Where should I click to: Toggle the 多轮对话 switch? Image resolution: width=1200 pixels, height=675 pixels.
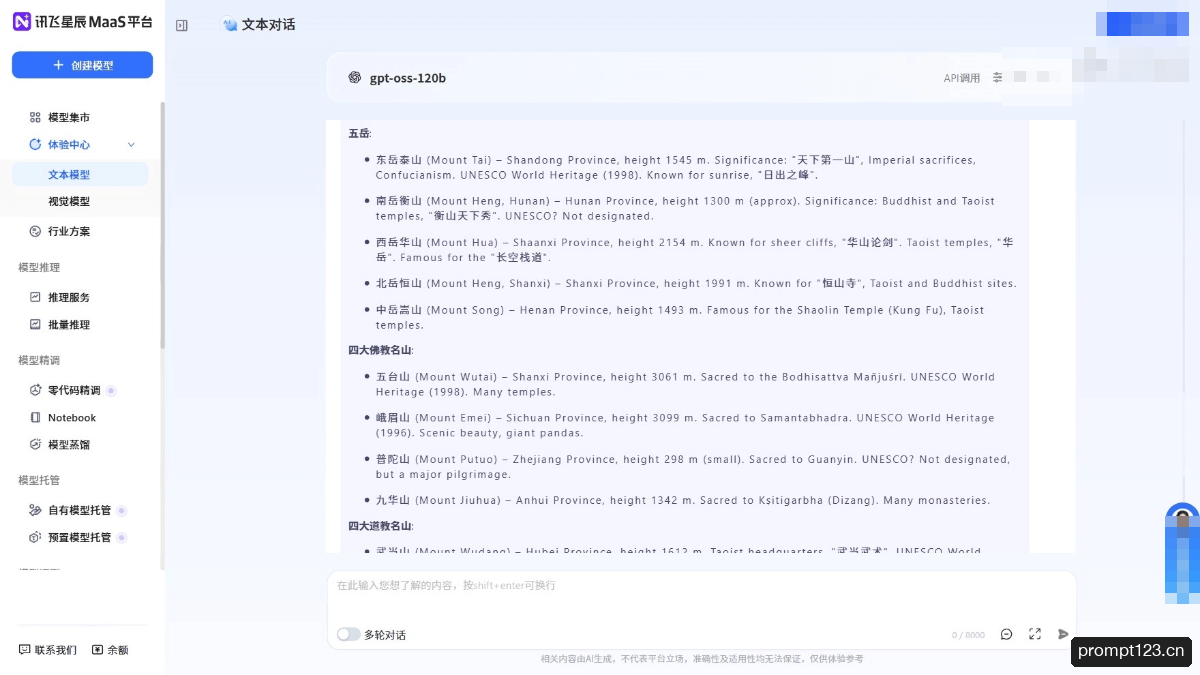click(348, 634)
